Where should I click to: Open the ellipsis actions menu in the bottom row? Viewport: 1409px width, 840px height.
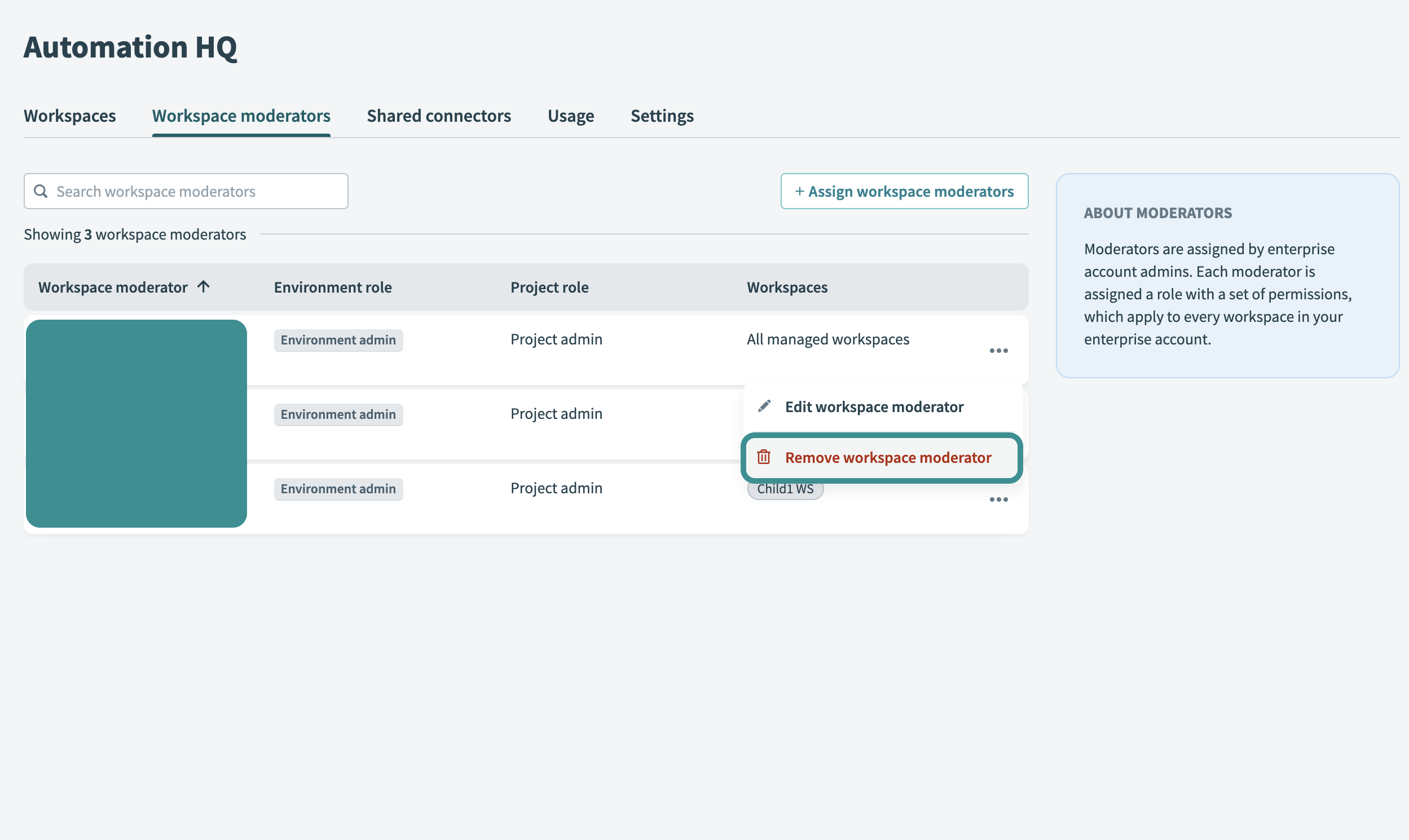pyautogui.click(x=998, y=499)
